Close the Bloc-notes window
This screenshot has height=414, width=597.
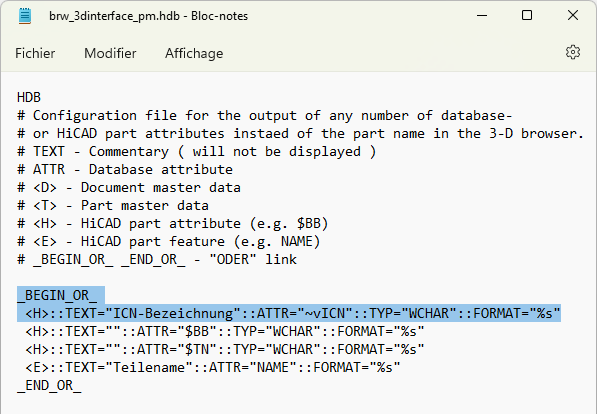click(573, 15)
